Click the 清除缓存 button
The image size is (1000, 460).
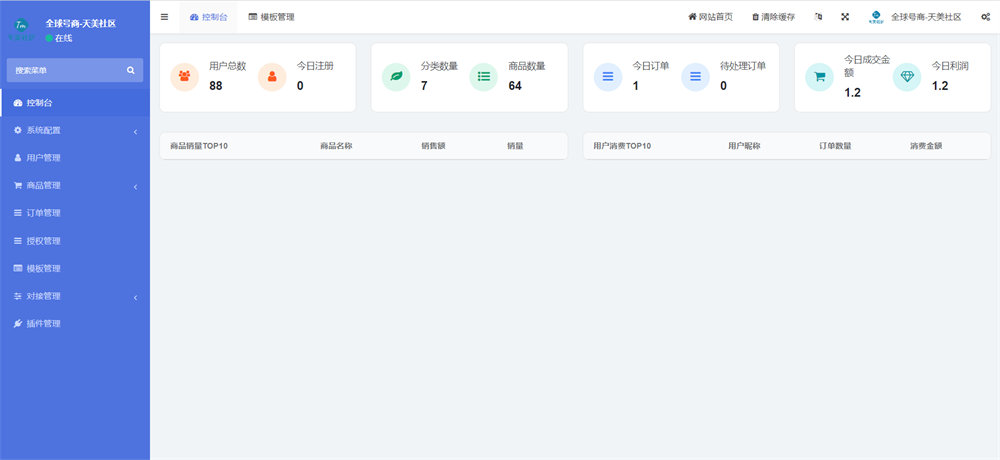[x=773, y=17]
